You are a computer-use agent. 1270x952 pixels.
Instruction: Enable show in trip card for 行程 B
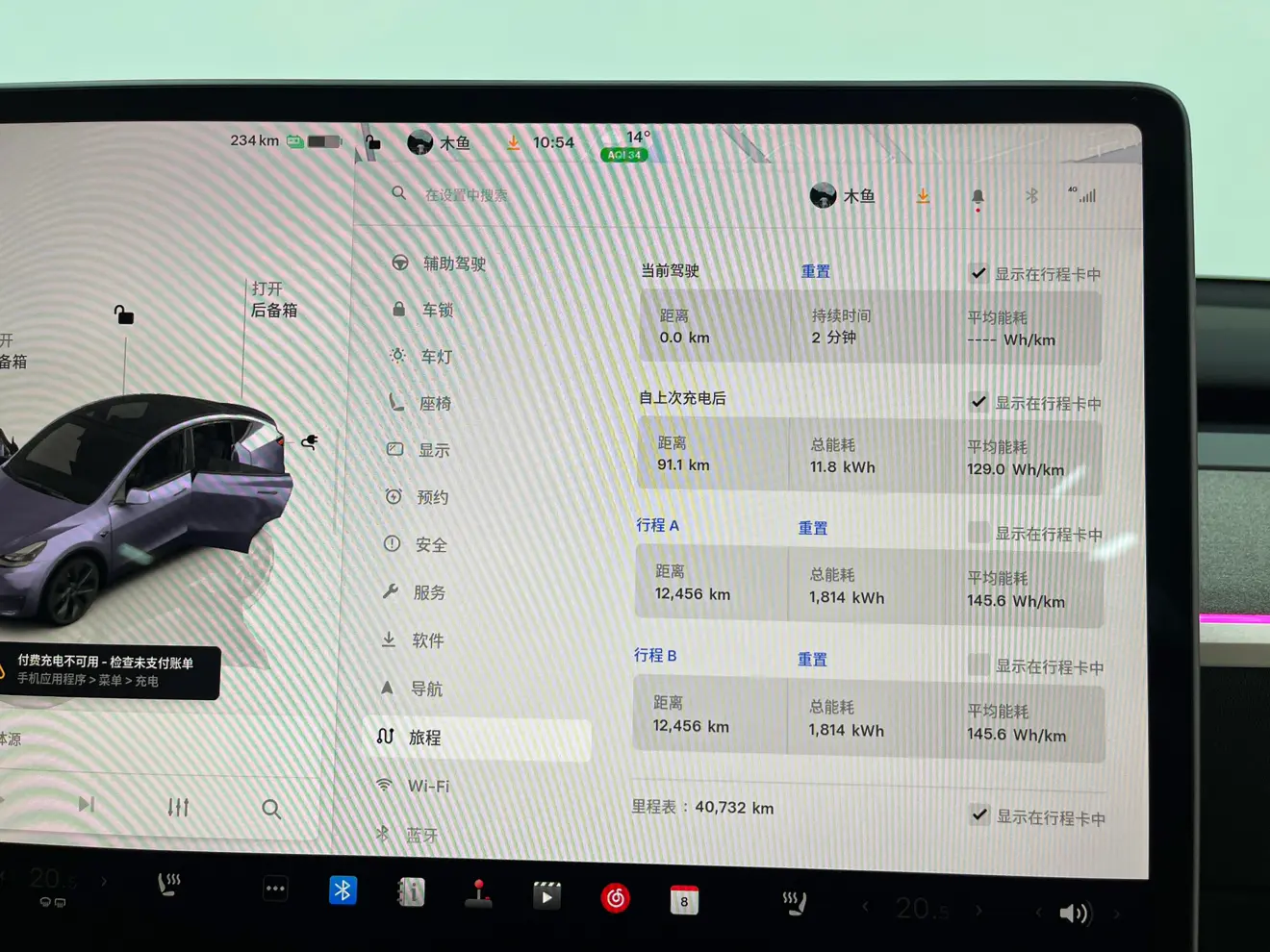[x=978, y=665]
